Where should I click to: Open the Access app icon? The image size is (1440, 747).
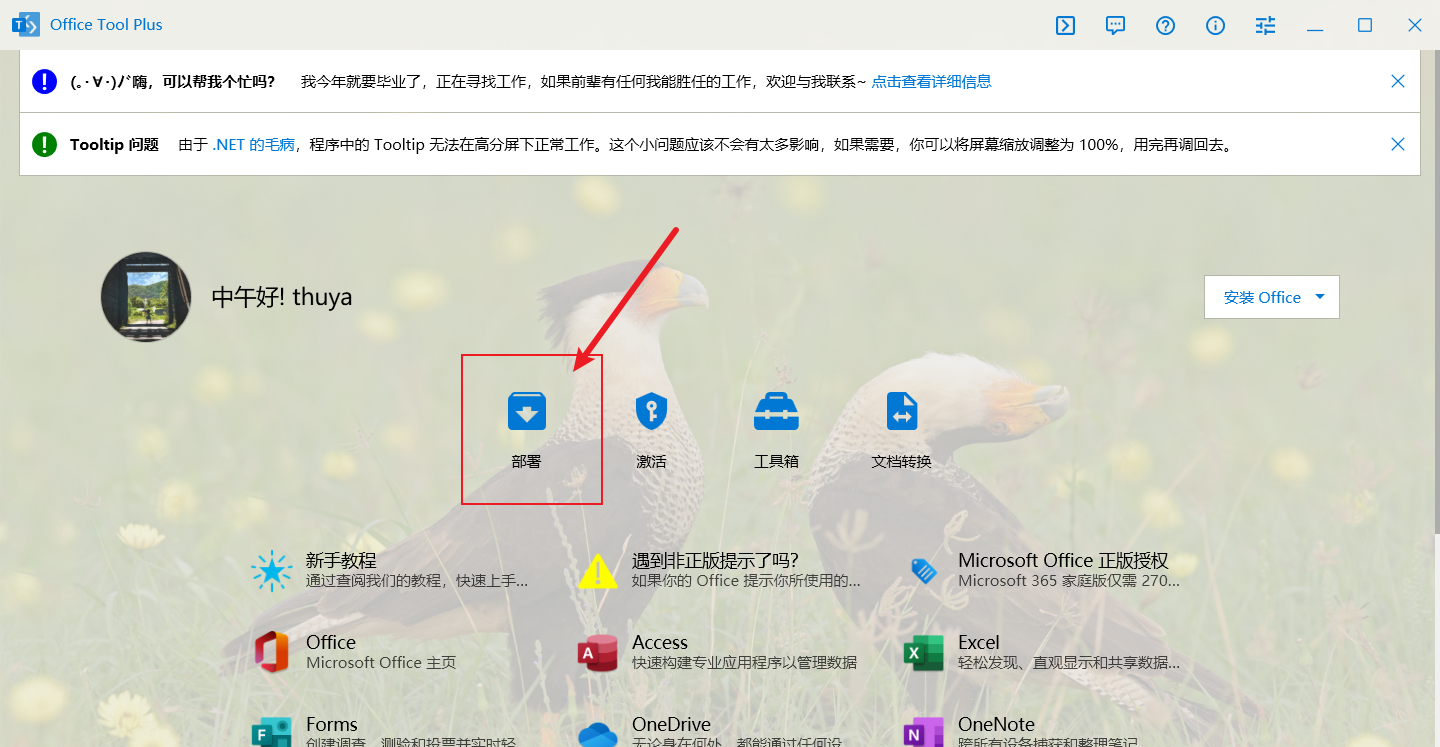598,653
